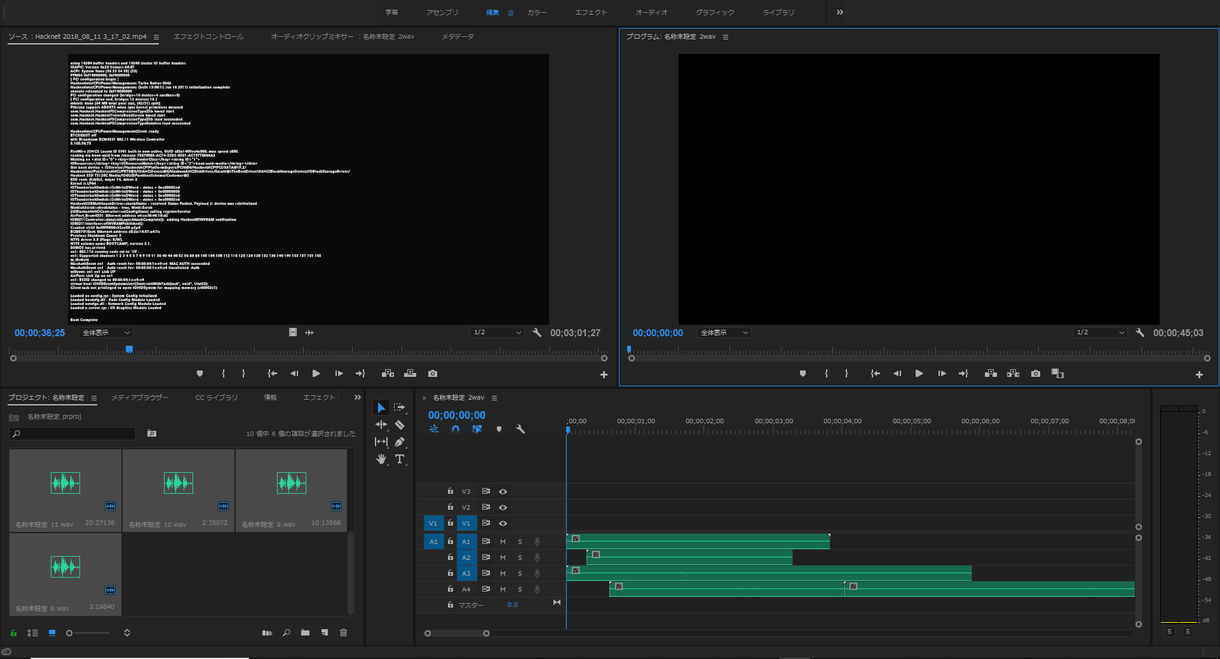Click project search field
The image size is (1220, 659).
(72, 434)
